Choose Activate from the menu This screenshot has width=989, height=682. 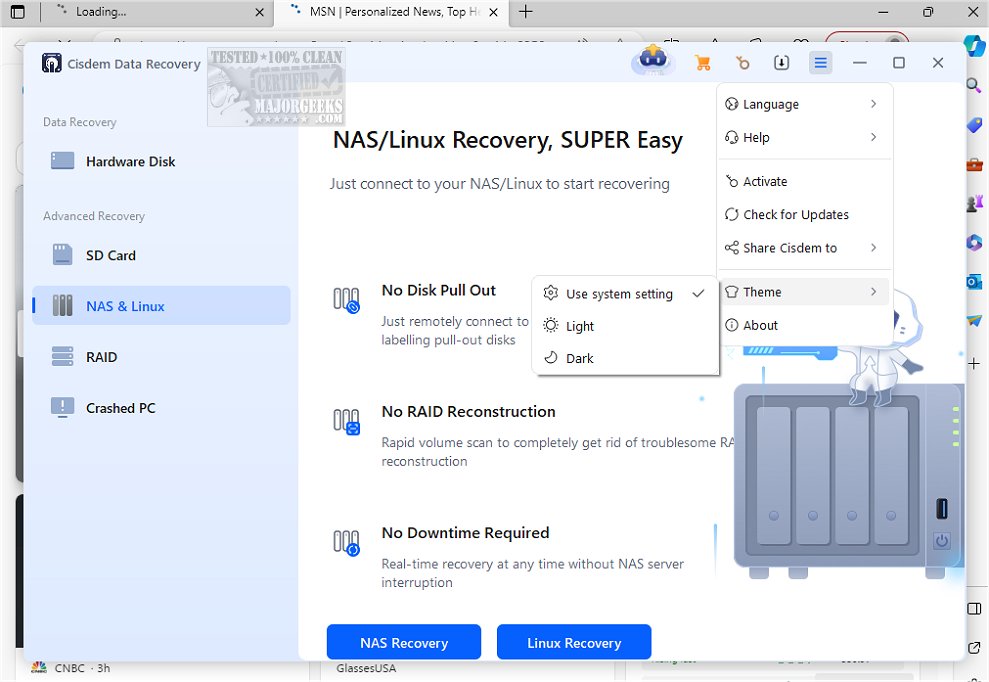pos(804,182)
